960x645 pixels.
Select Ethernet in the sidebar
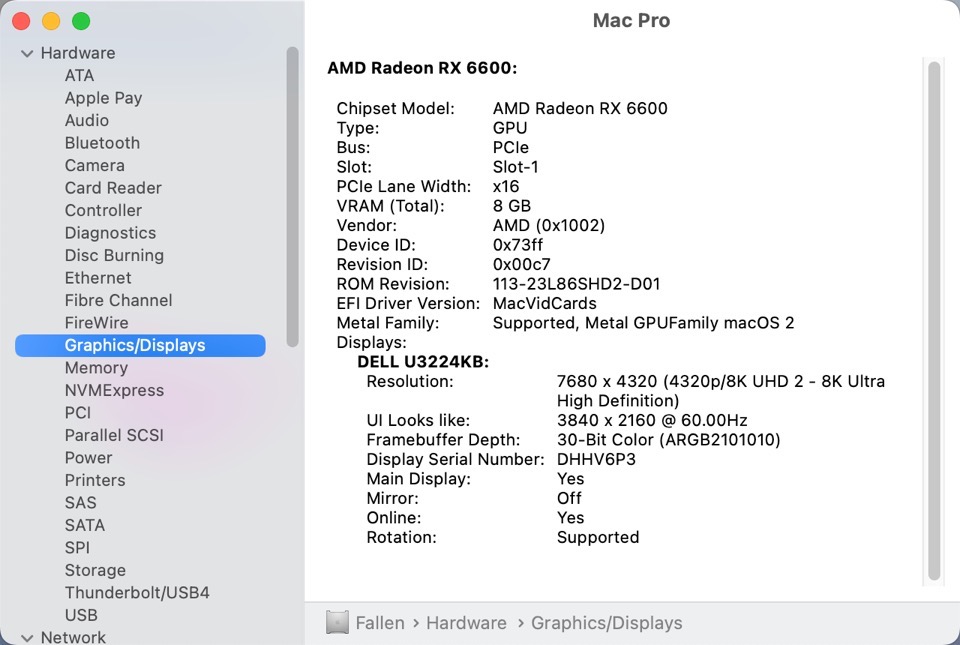tap(98, 278)
